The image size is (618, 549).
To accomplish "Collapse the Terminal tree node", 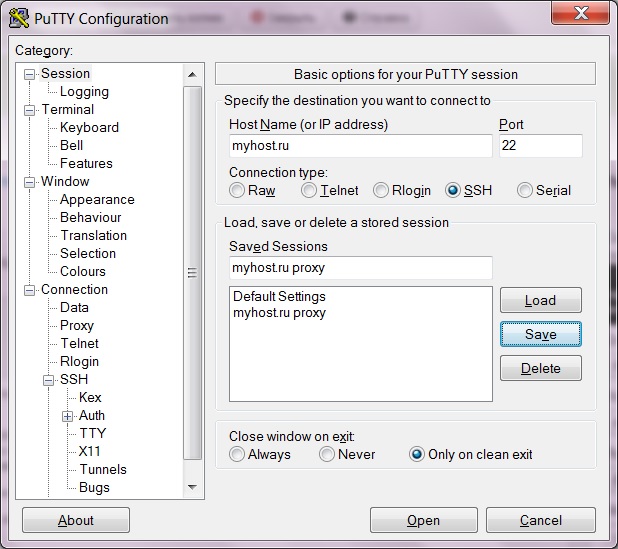I will tap(29, 110).
